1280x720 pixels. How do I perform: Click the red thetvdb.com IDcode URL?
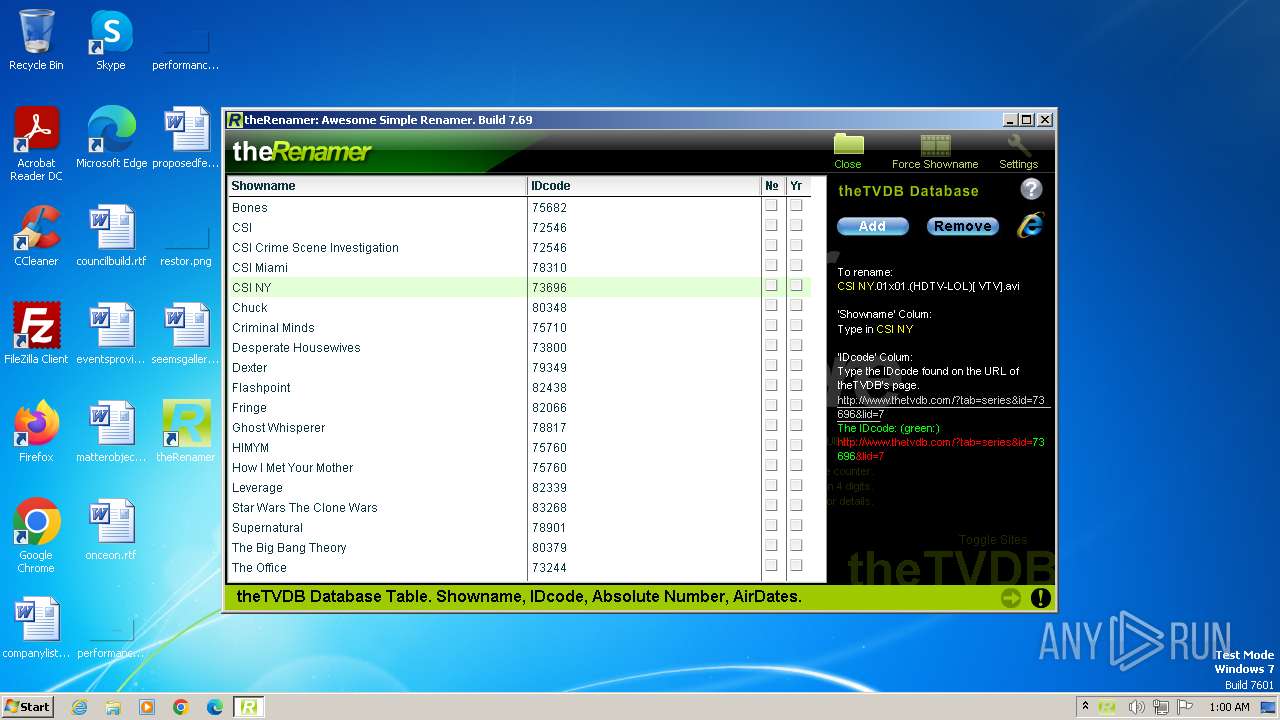[941, 449]
